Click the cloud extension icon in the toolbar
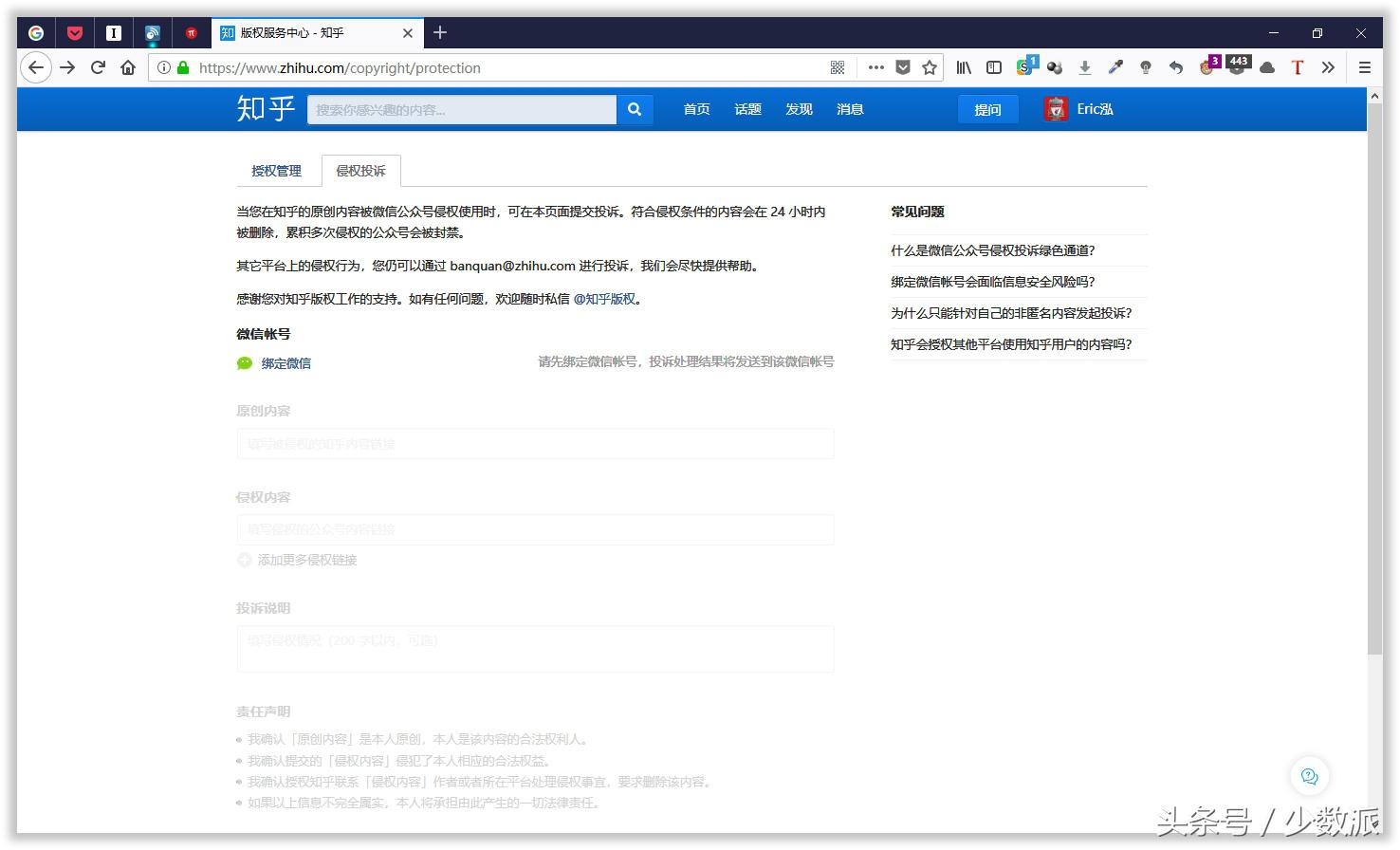1400x850 pixels. 1266,67
